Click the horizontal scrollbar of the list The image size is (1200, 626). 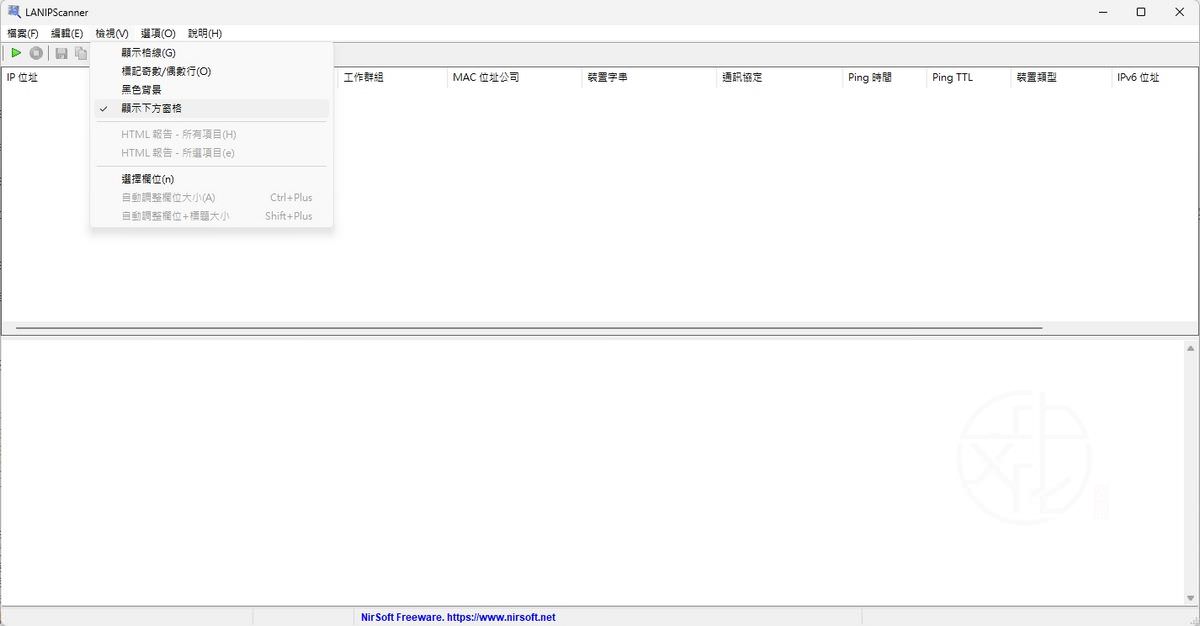pyautogui.click(x=528, y=327)
